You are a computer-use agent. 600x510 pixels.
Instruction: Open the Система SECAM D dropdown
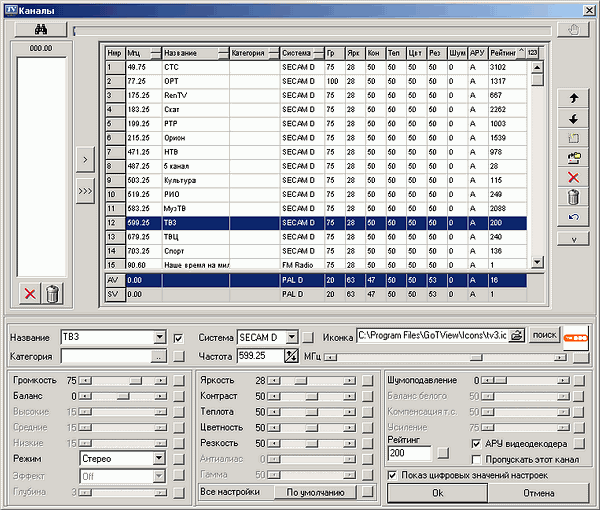pos(292,337)
